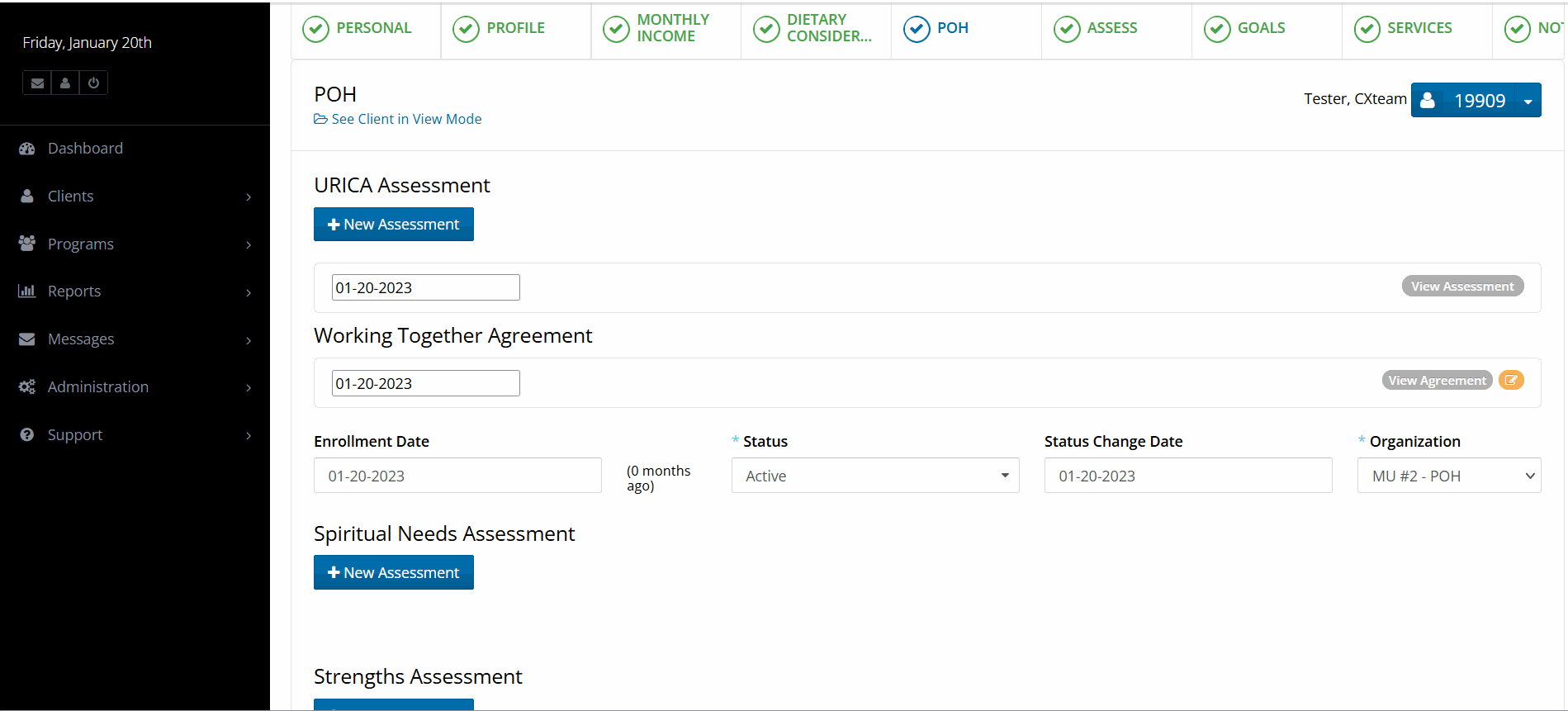The height and width of the screenshot is (711, 1568).
Task: Open the Status dropdown showing Active
Action: [874, 476]
